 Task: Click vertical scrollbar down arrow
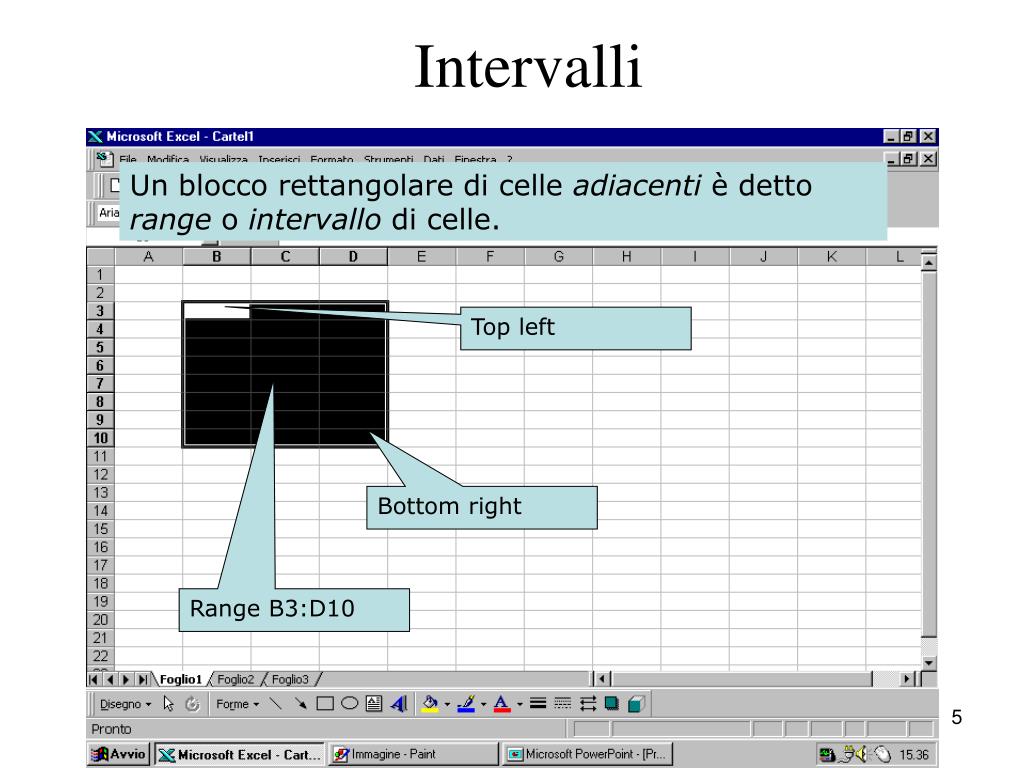pyautogui.click(x=929, y=663)
